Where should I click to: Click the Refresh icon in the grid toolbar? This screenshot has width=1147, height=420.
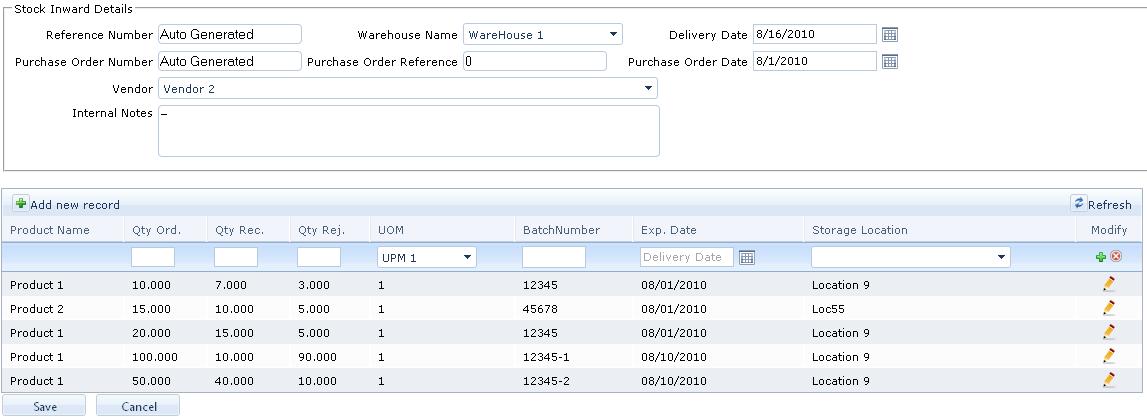pyautogui.click(x=1078, y=204)
